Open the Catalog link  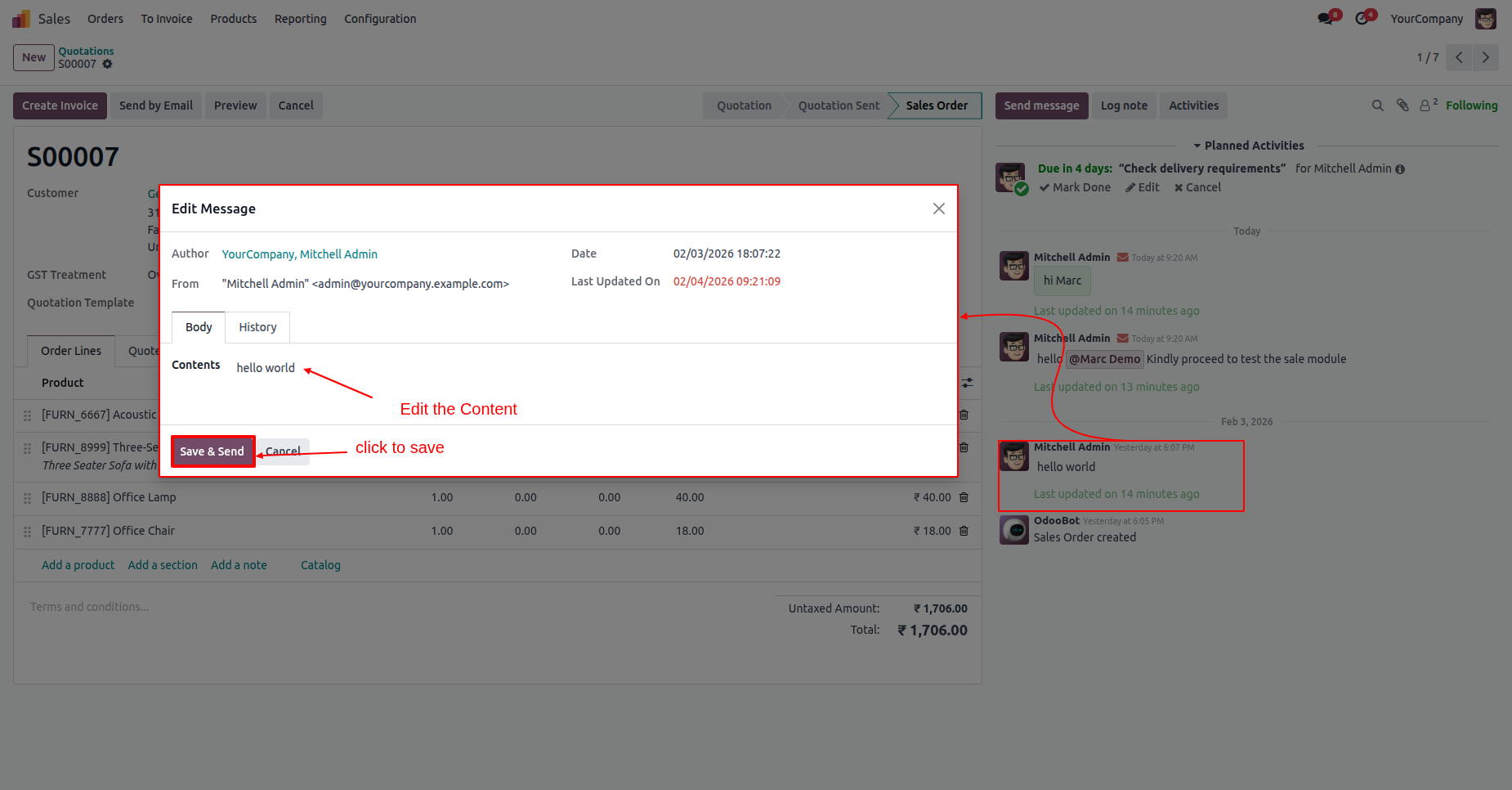(x=320, y=565)
